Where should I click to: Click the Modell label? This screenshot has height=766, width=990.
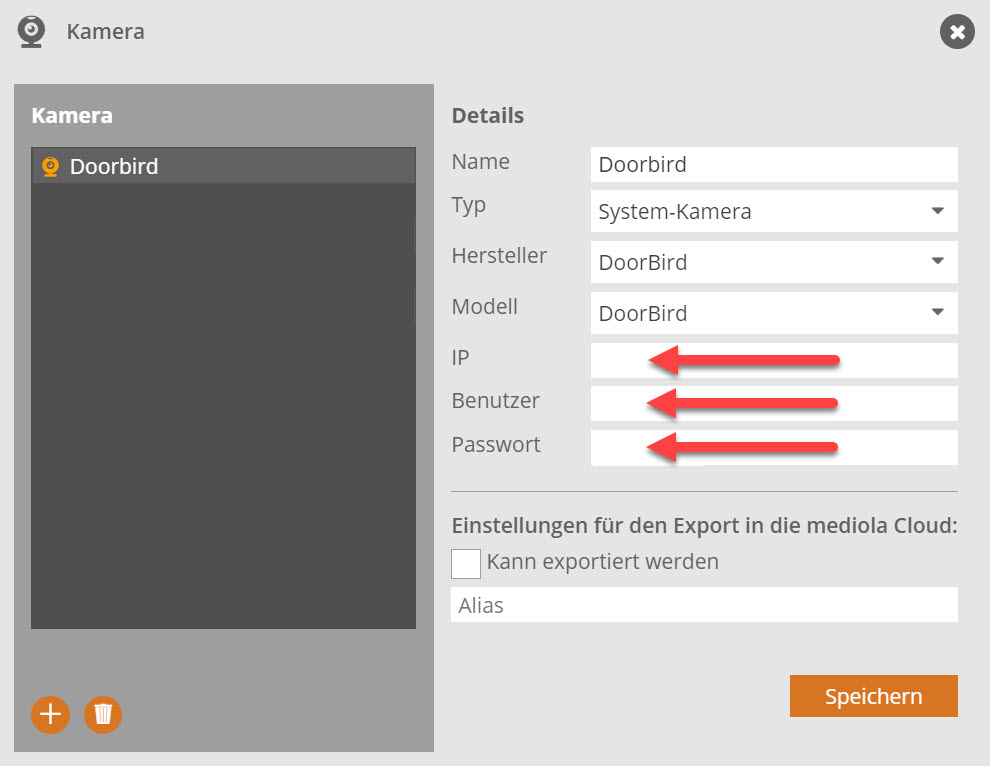click(x=485, y=306)
